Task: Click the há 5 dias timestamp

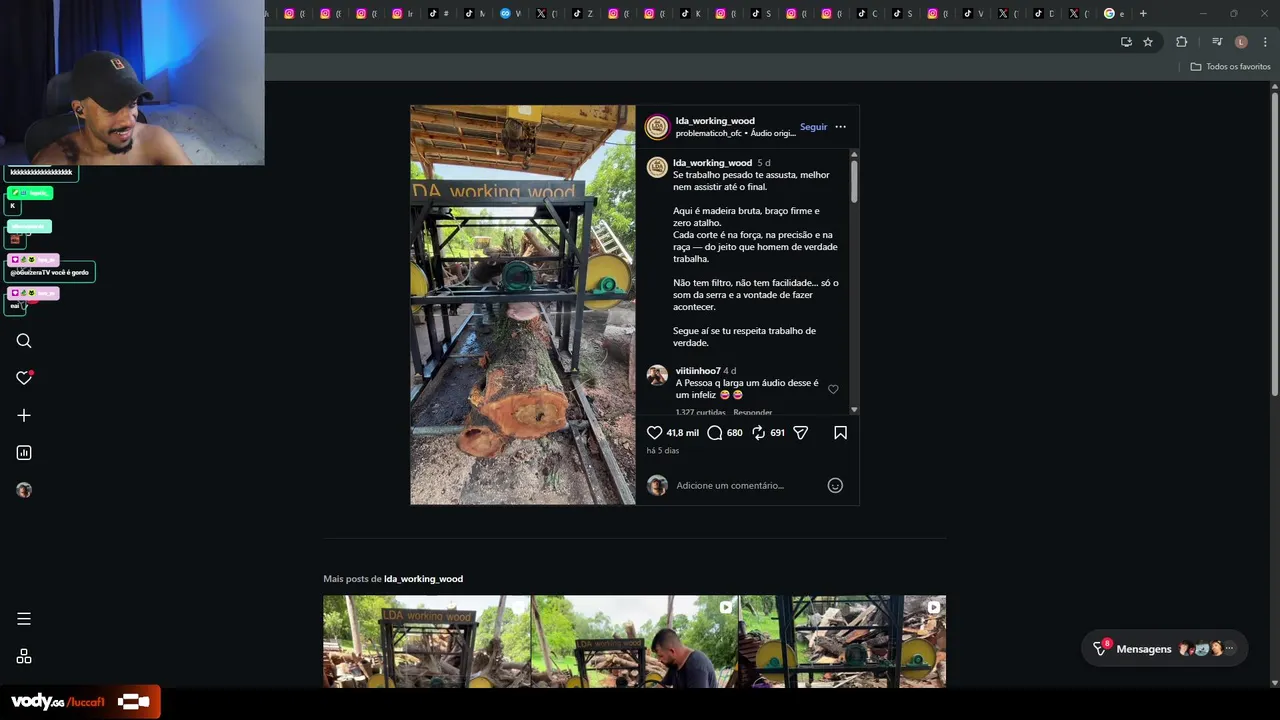Action: [x=662, y=451]
